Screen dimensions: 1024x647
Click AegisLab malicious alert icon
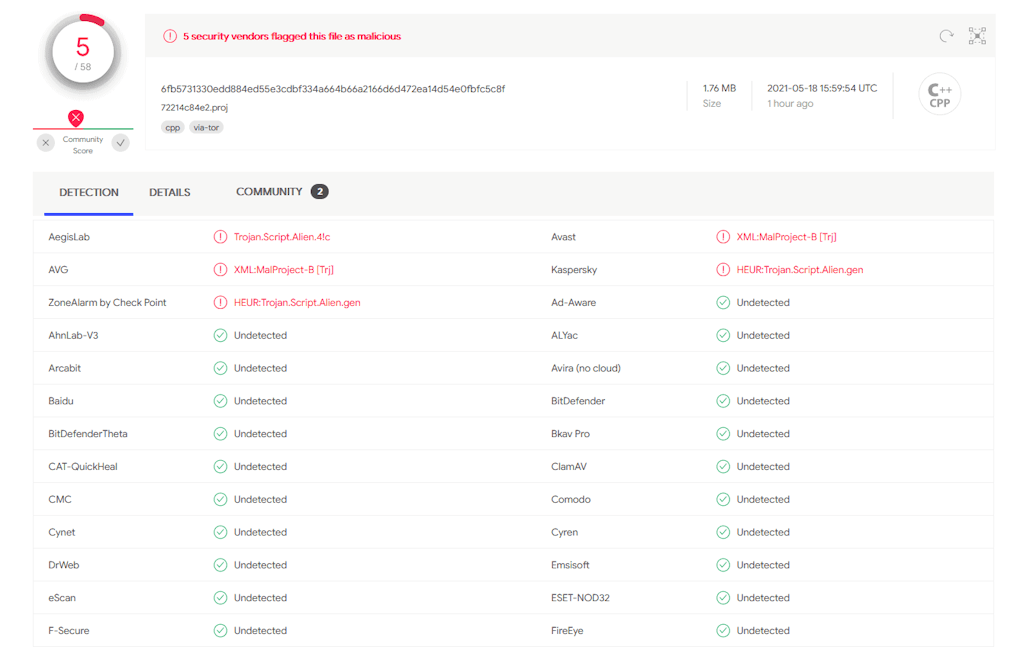click(220, 237)
